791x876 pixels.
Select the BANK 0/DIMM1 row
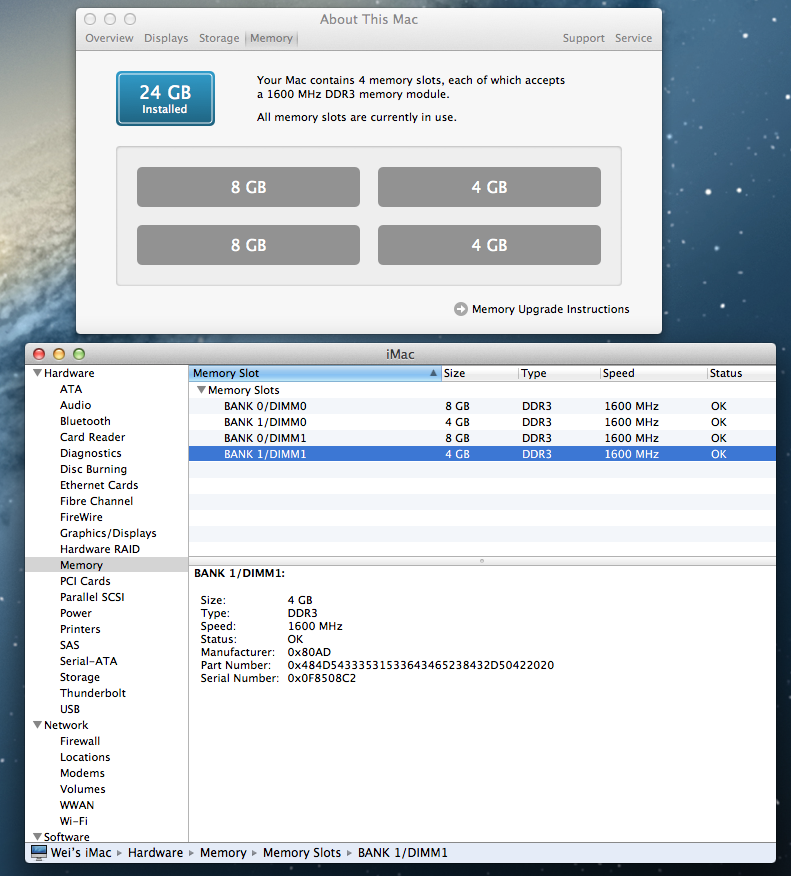pyautogui.click(x=482, y=438)
